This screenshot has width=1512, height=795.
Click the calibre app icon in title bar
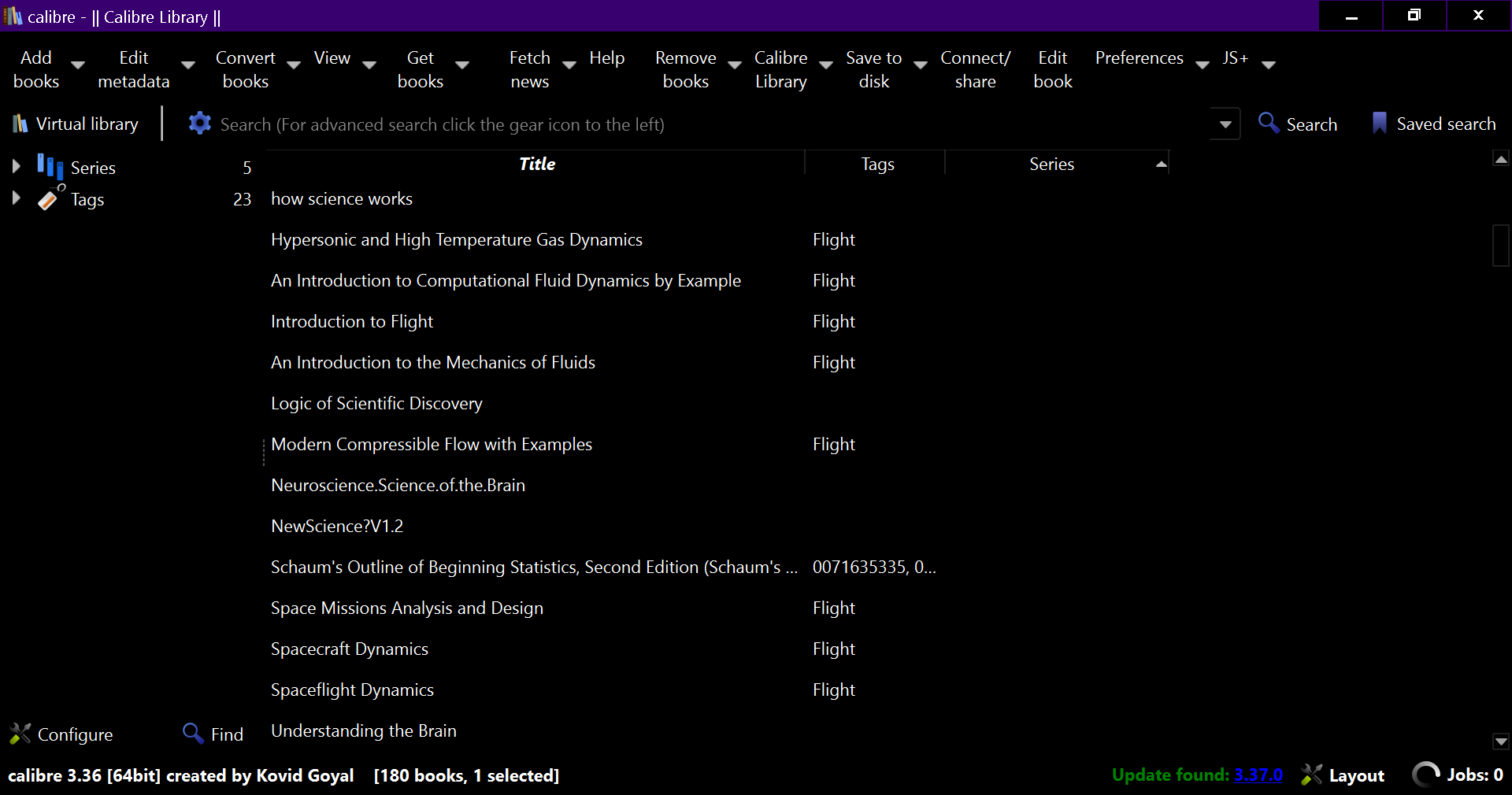click(13, 17)
